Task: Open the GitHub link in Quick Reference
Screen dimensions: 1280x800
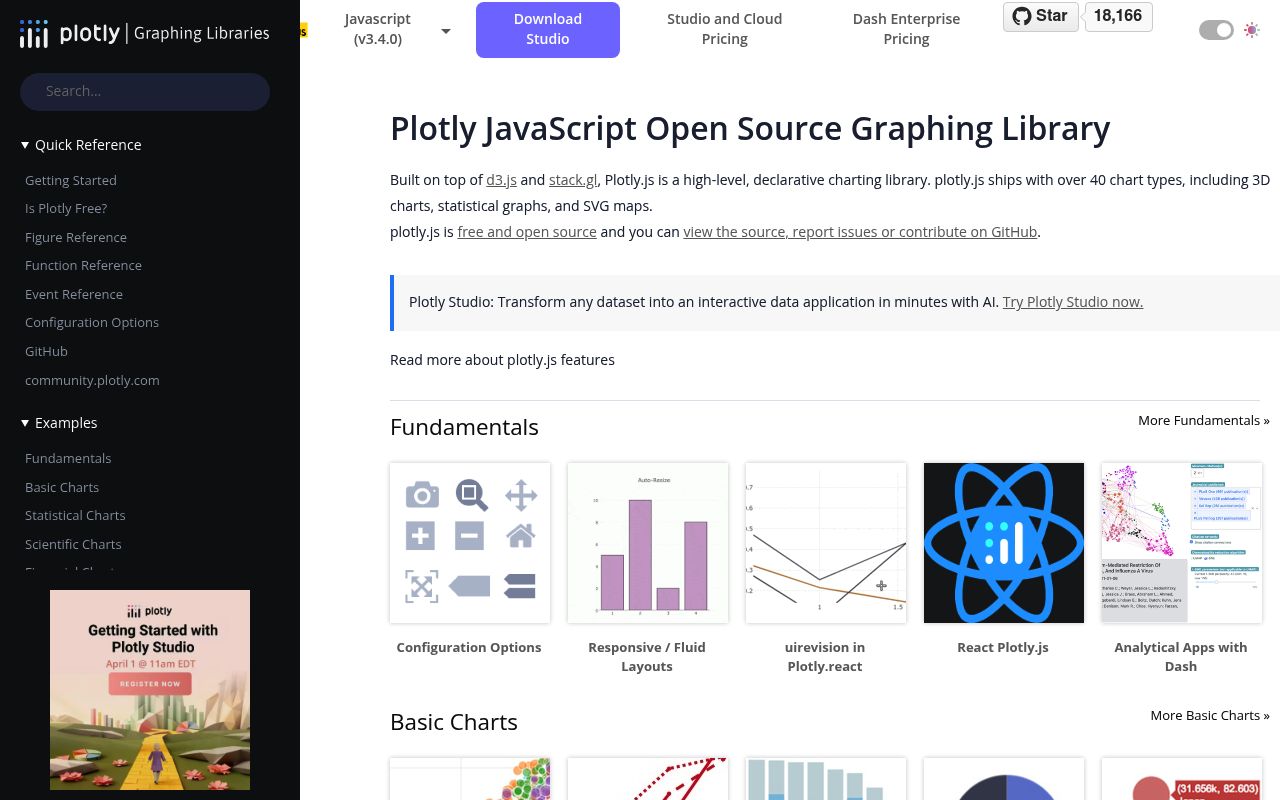Action: click(x=46, y=351)
